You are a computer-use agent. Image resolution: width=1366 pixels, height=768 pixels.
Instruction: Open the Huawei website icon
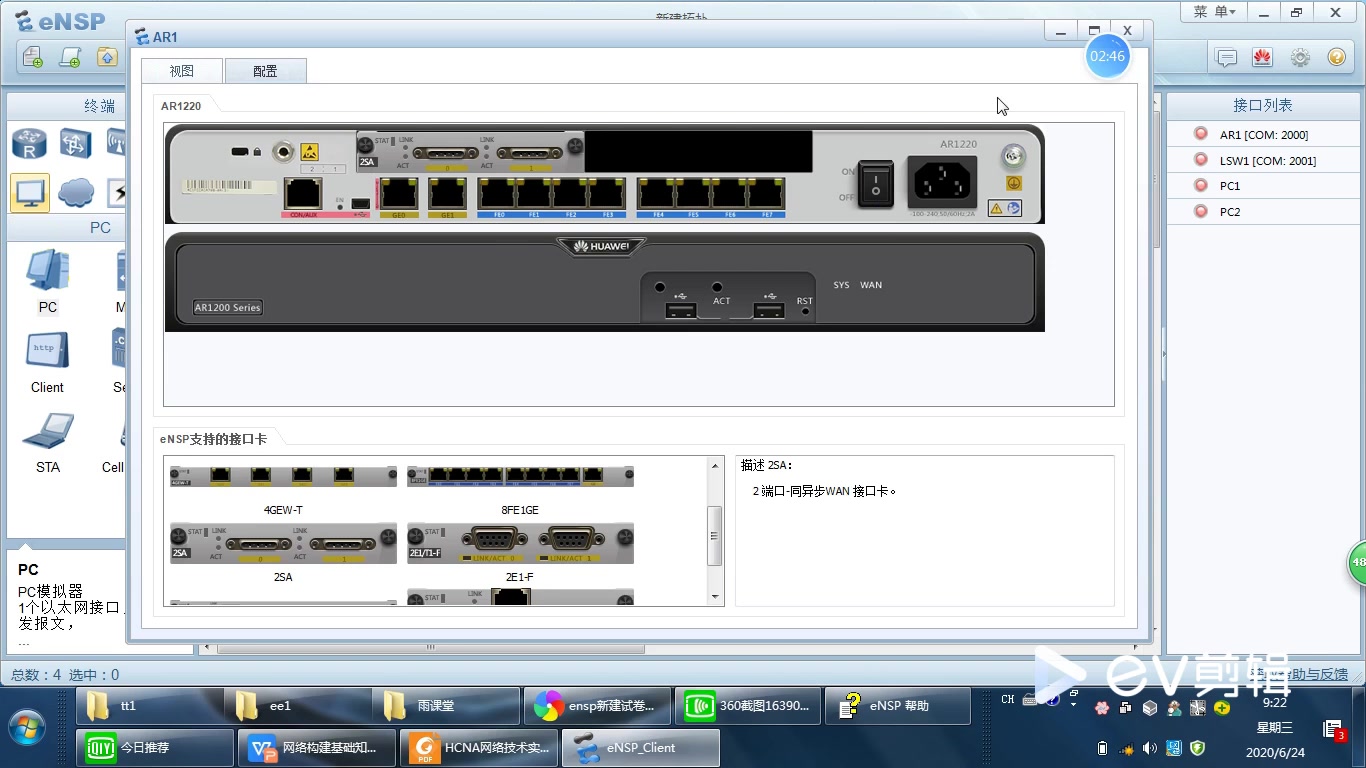coord(1262,58)
